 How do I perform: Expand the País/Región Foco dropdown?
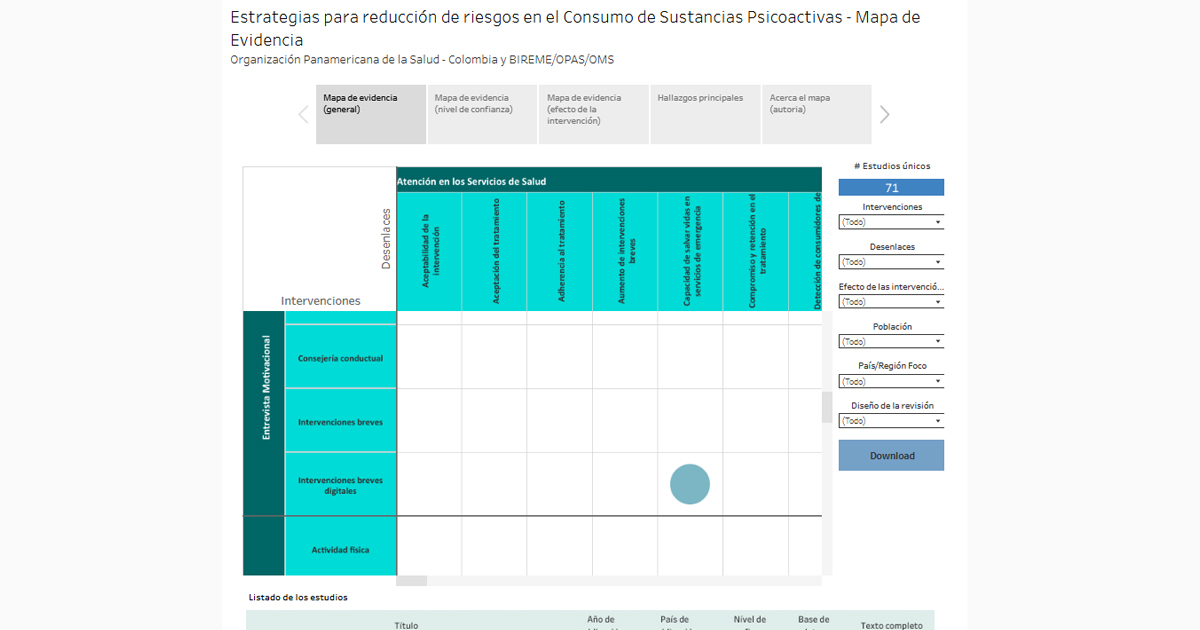click(x=891, y=382)
